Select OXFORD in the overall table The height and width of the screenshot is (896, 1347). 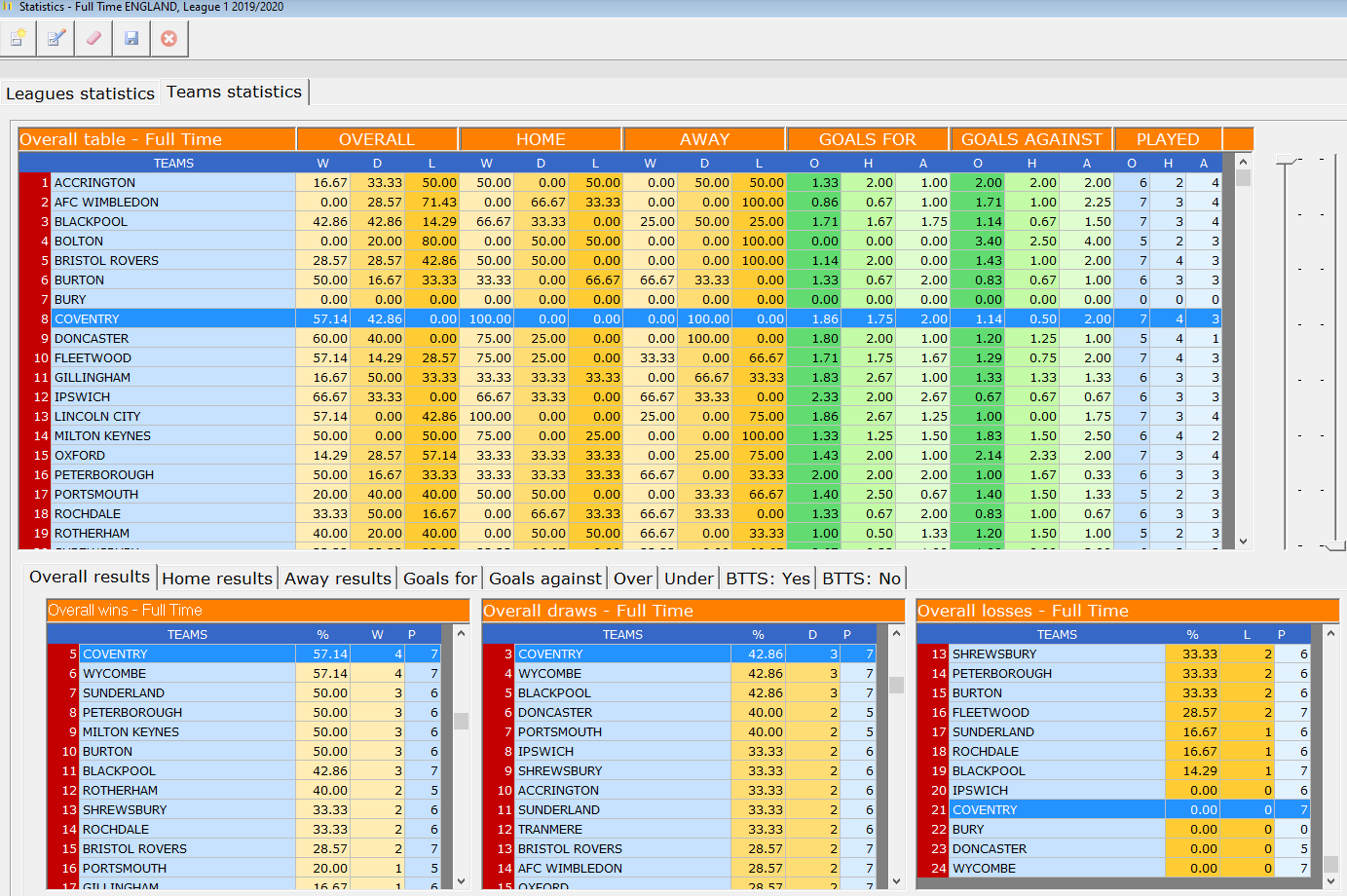click(619, 455)
